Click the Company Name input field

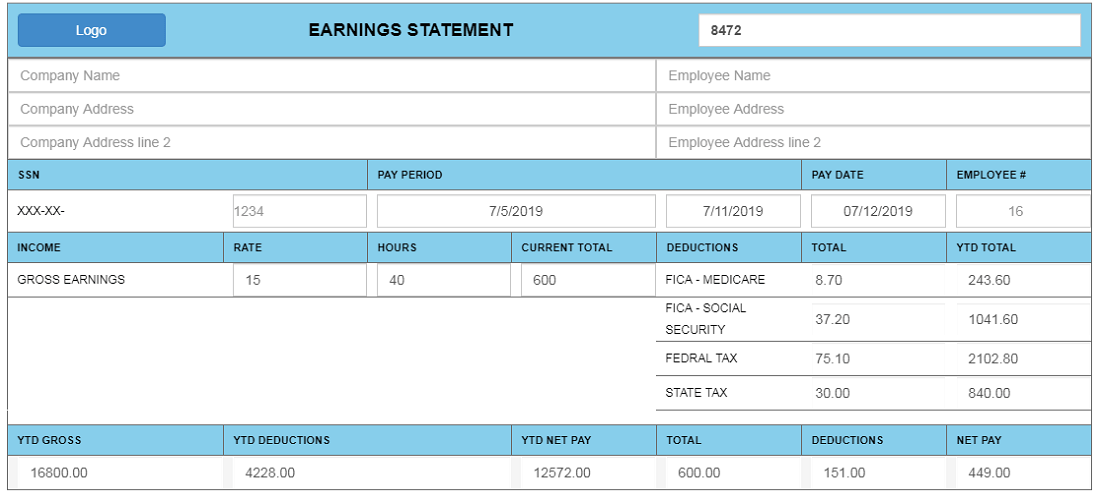[x=332, y=76]
